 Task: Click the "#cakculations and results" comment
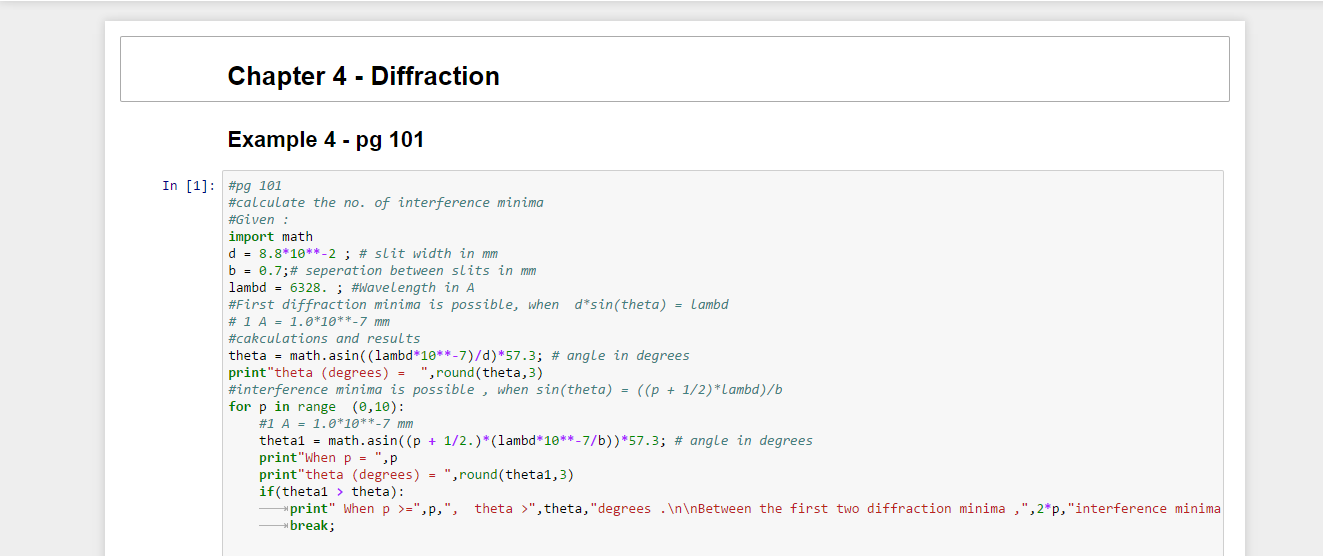[324, 339]
